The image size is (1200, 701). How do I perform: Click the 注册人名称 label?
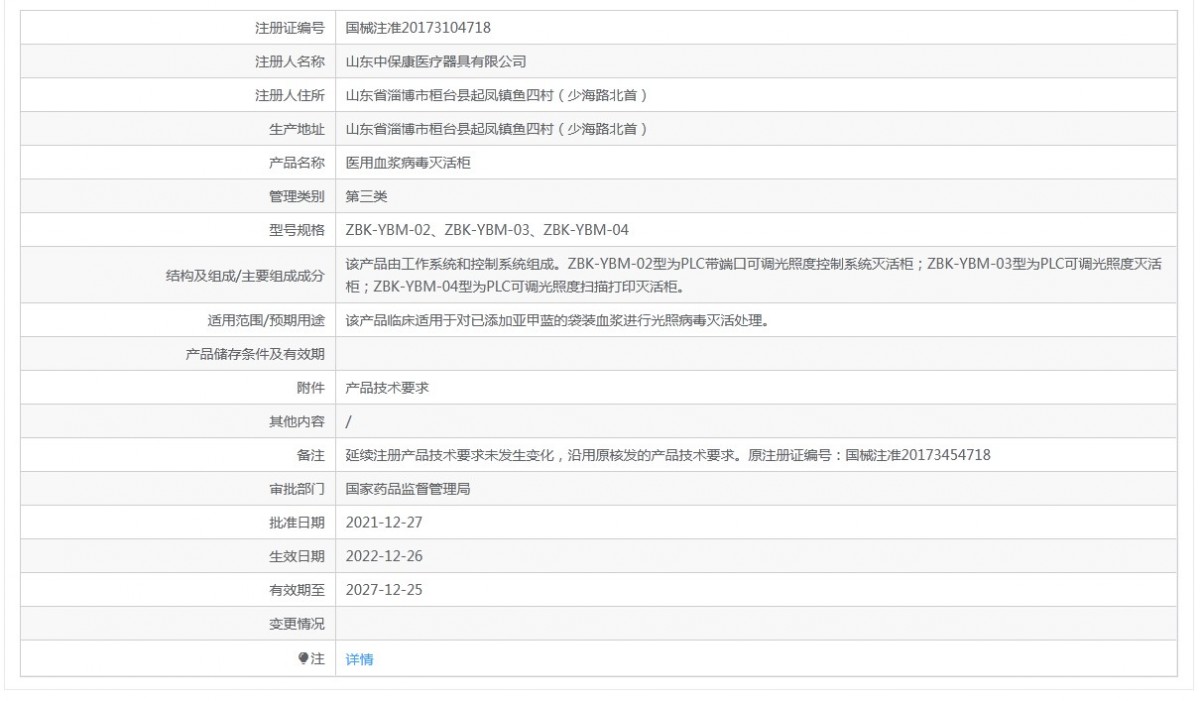(290, 61)
